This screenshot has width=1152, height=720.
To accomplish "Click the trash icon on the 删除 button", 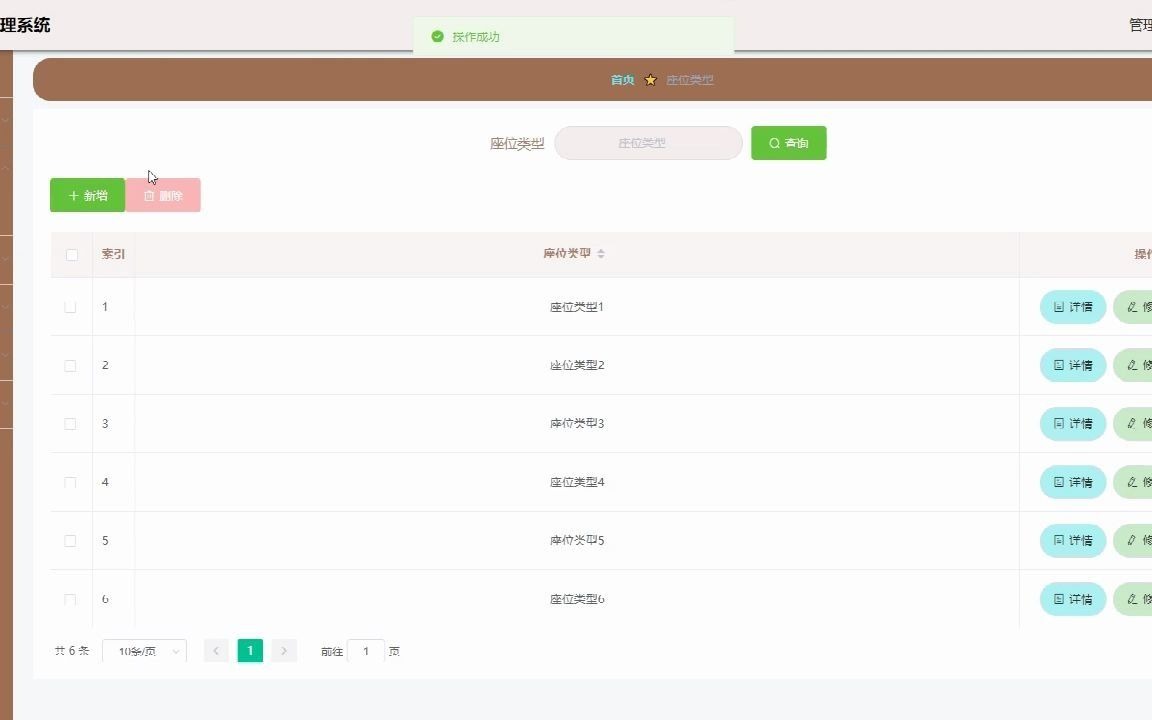I will 146,195.
